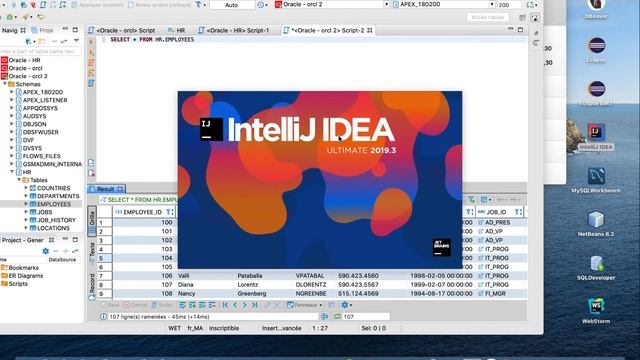Switch to the Proje tab in Navigator

[42, 30]
